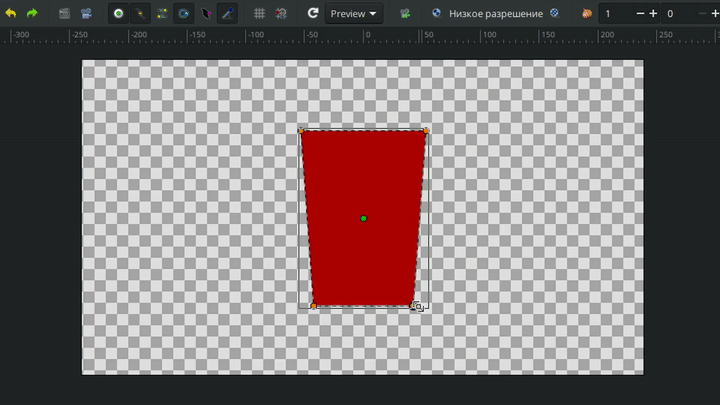This screenshot has width=720, height=405.
Task: Open render settings clapperboard icon
Action: click(x=64, y=14)
